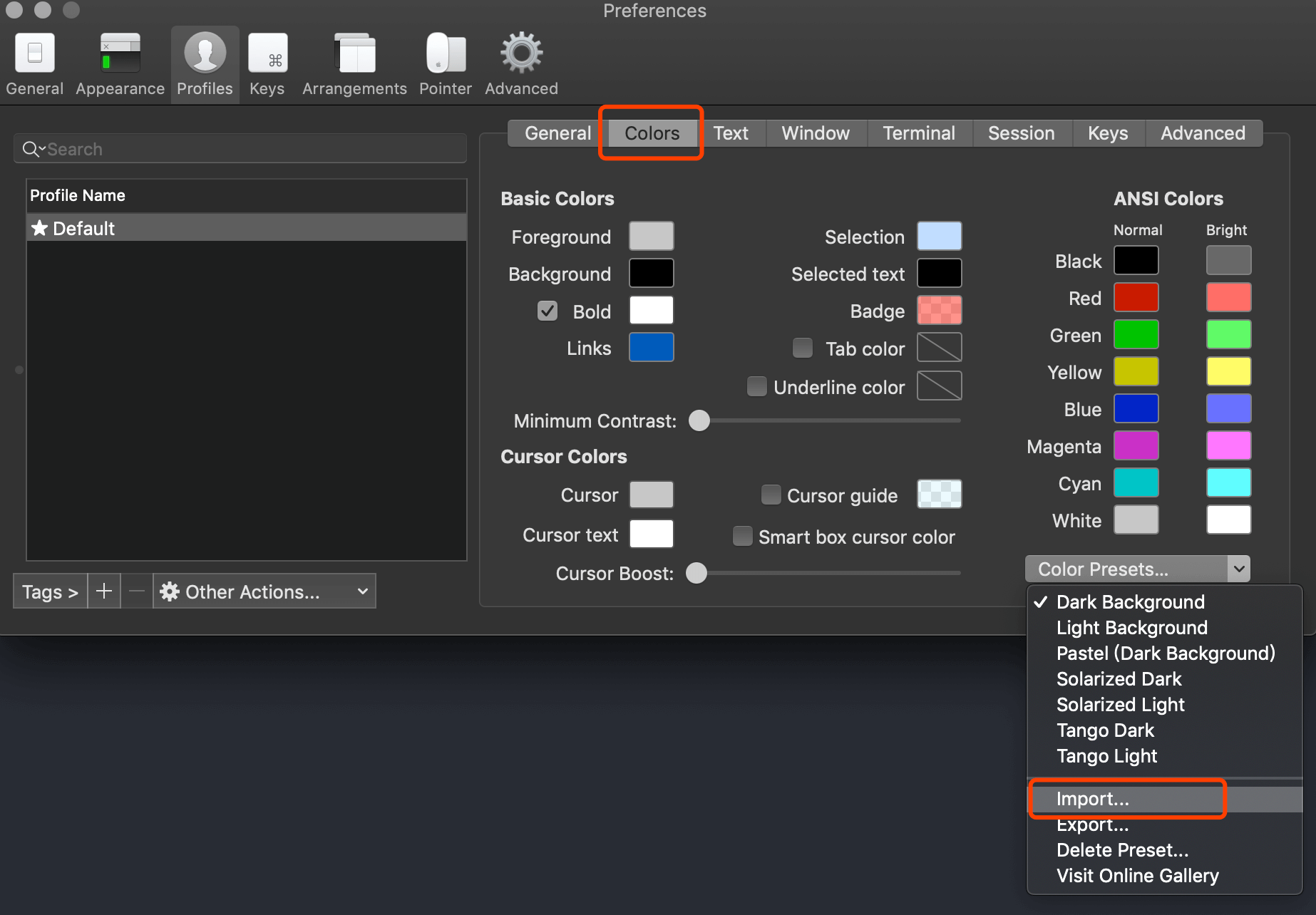The width and height of the screenshot is (1316, 915).
Task: Open the Selection color swatch
Action: tap(940, 236)
